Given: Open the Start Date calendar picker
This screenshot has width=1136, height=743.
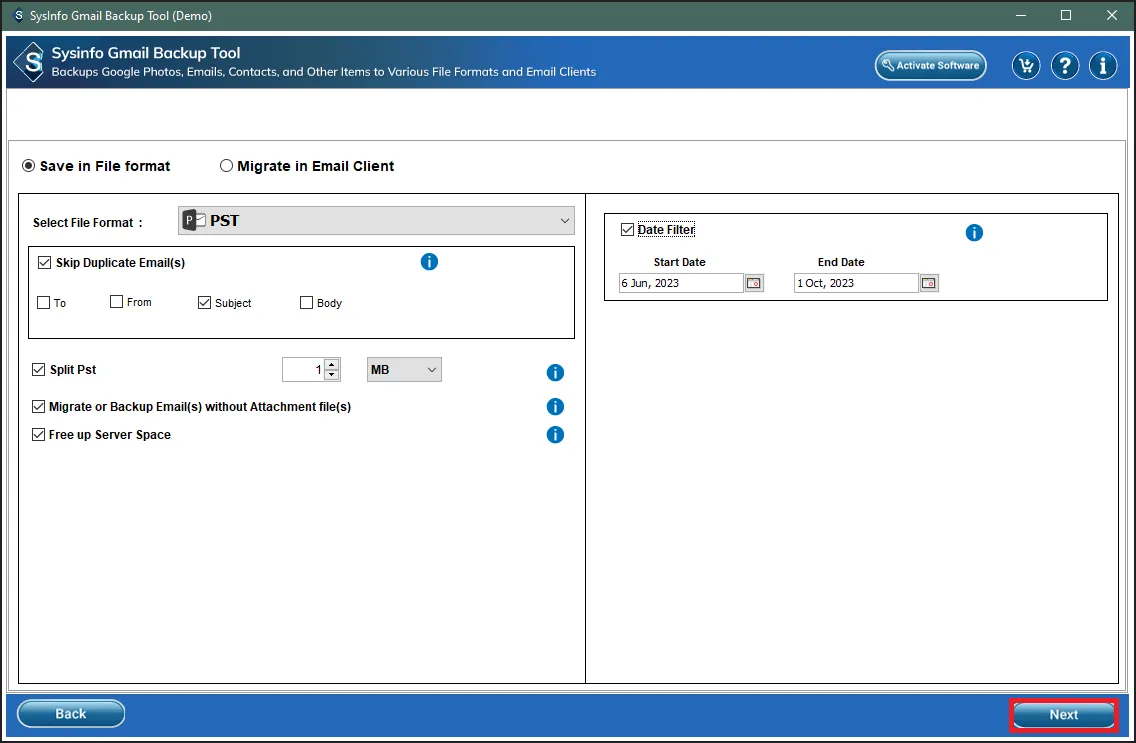Looking at the screenshot, I should tap(754, 283).
